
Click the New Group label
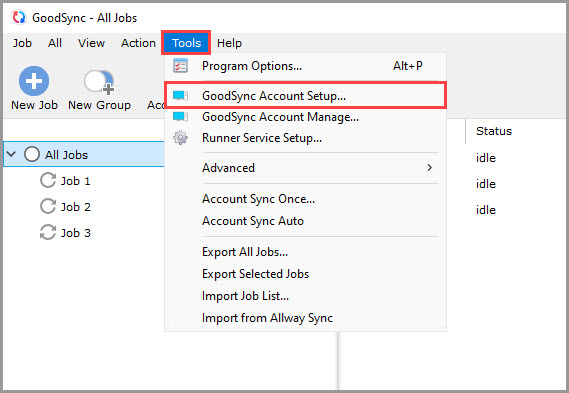(x=99, y=105)
